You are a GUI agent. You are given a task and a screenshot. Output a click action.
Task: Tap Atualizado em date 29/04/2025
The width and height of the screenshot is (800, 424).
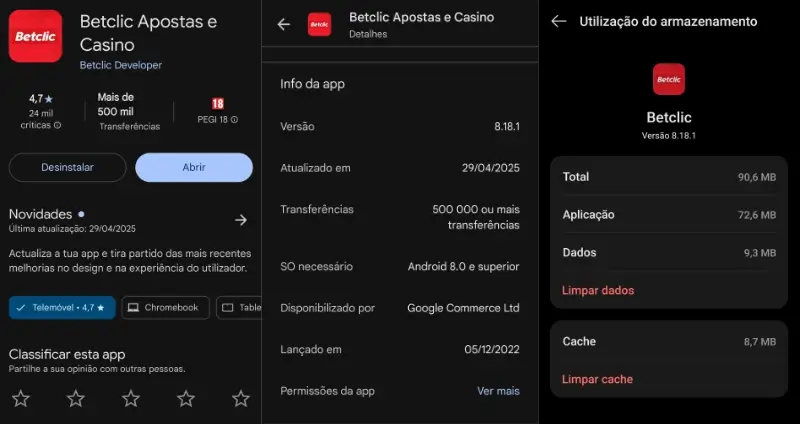[x=491, y=168]
